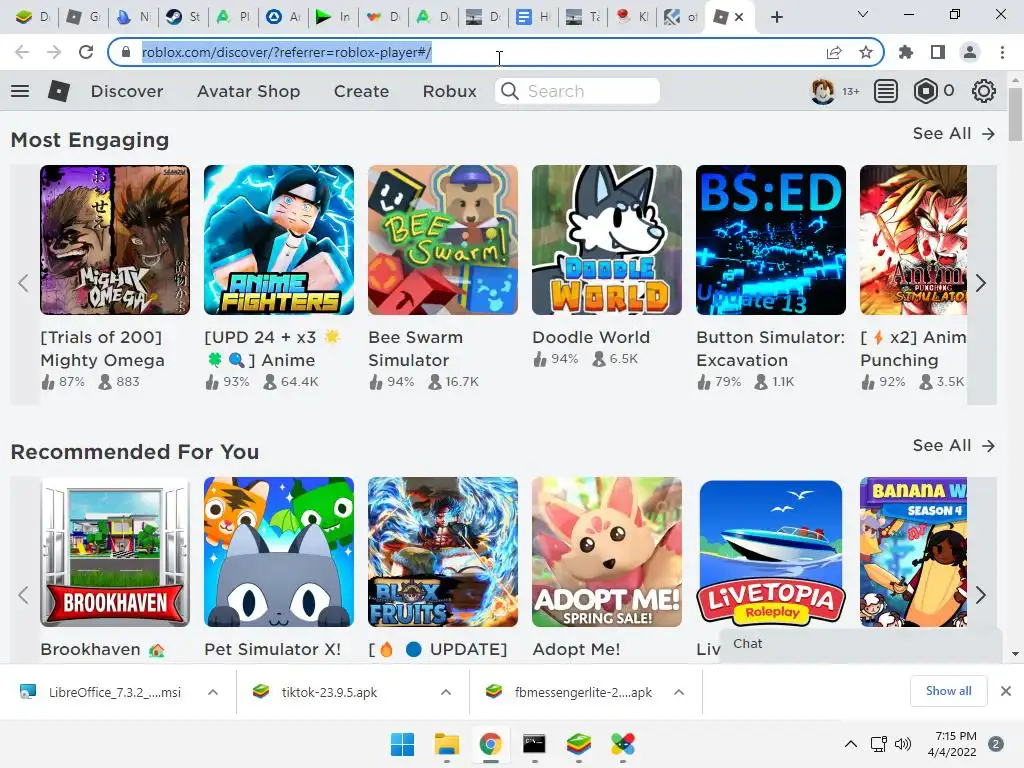Click the Roblox logo home icon
Image resolution: width=1024 pixels, height=768 pixels.
(x=59, y=91)
